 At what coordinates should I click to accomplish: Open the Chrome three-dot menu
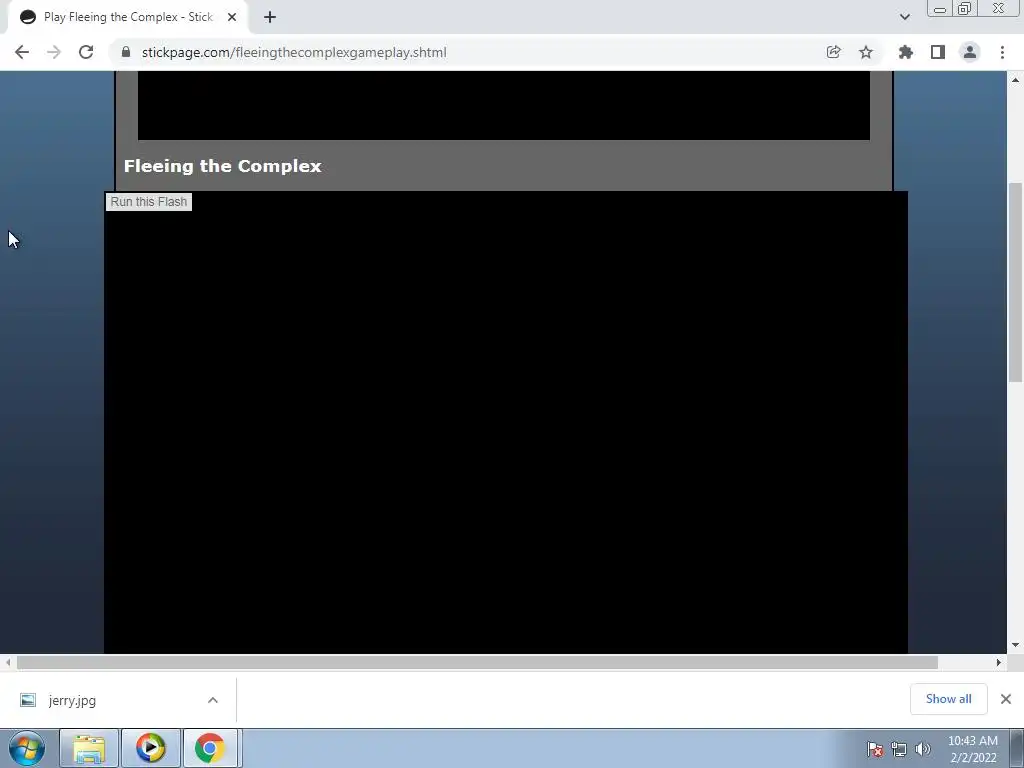1002,52
